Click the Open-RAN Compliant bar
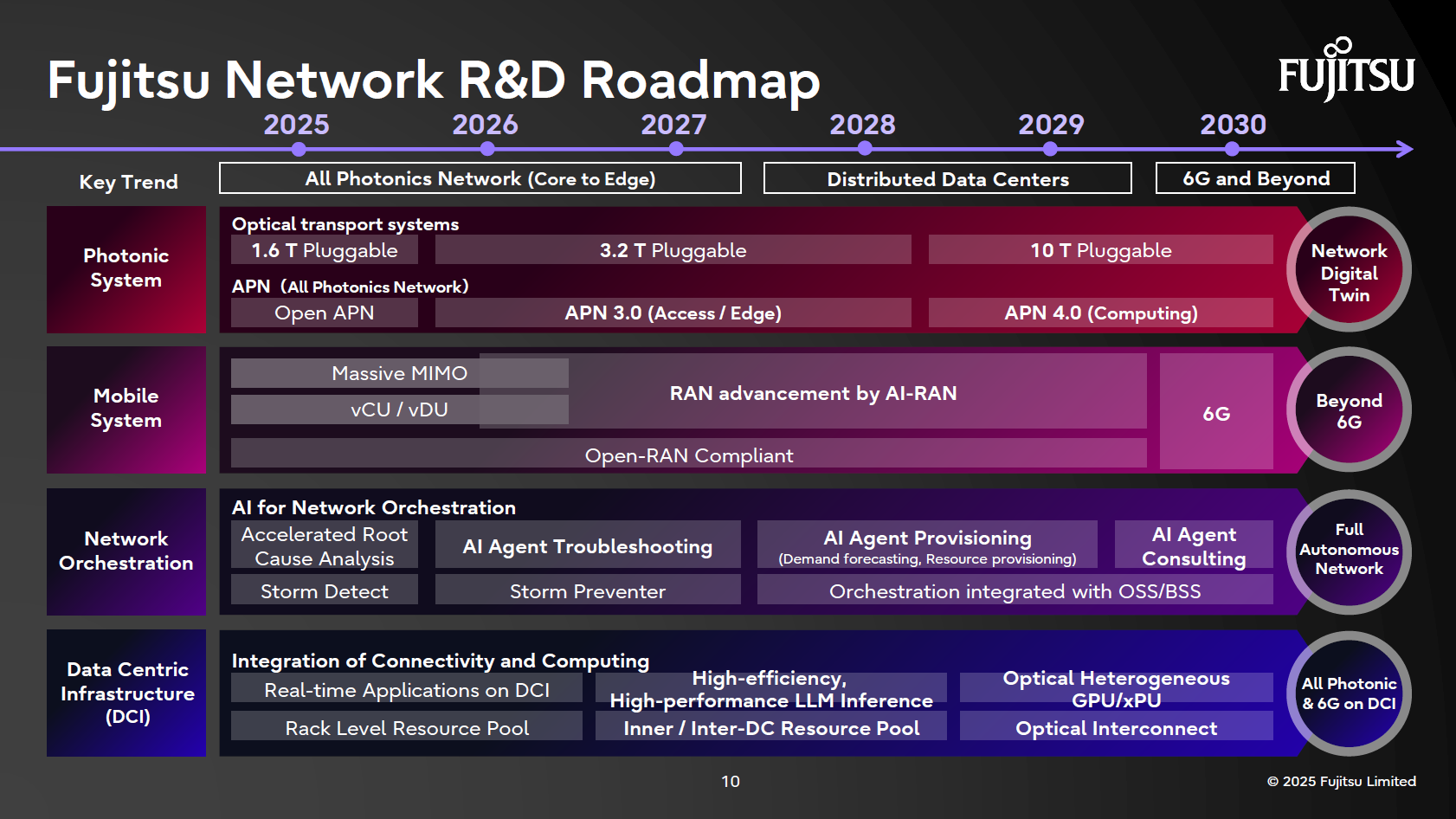This screenshot has height=819, width=1456. pos(688,454)
